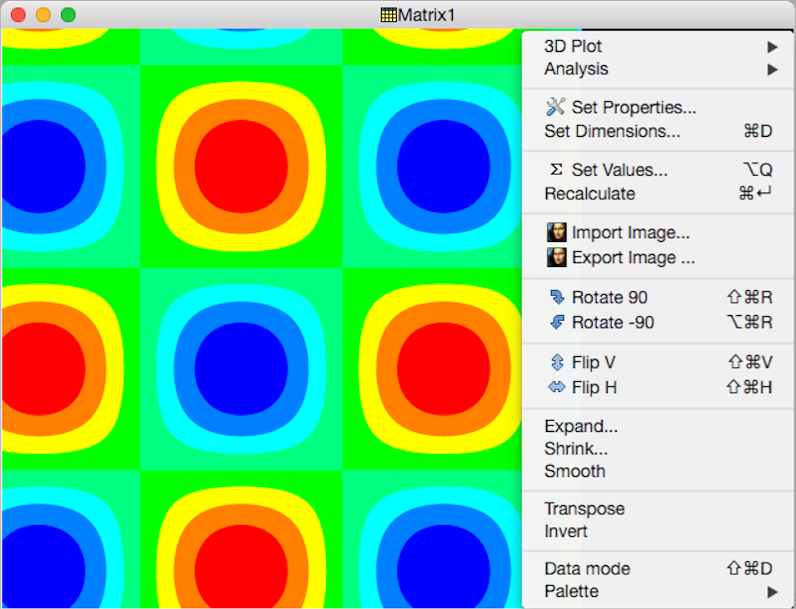Viewport: 796px width, 609px height.
Task: Apply Smooth to the matrix
Action: (574, 471)
